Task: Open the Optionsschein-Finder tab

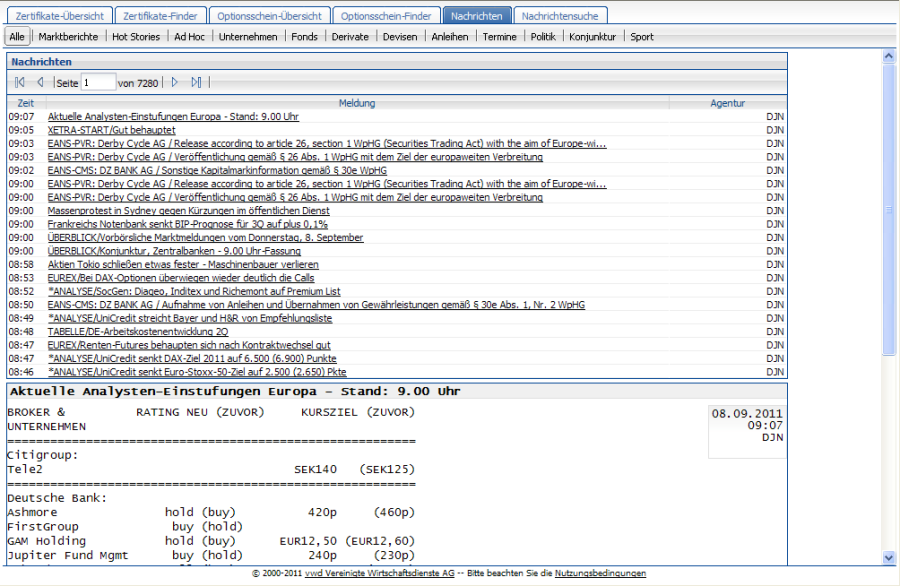Action: coord(385,16)
